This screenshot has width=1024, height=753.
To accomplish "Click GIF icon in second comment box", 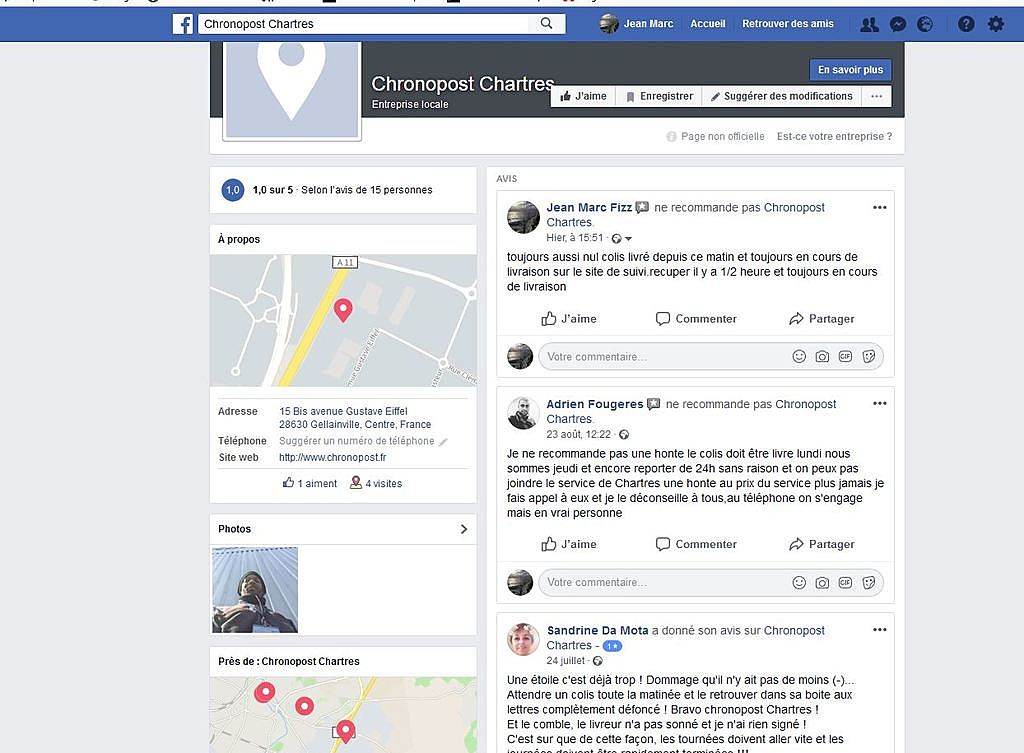I will click(845, 583).
